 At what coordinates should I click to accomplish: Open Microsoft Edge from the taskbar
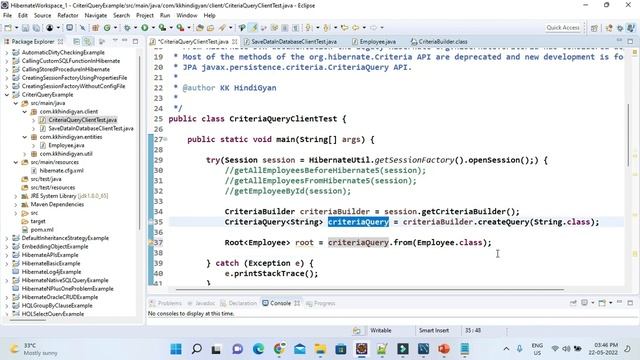pos(258,349)
